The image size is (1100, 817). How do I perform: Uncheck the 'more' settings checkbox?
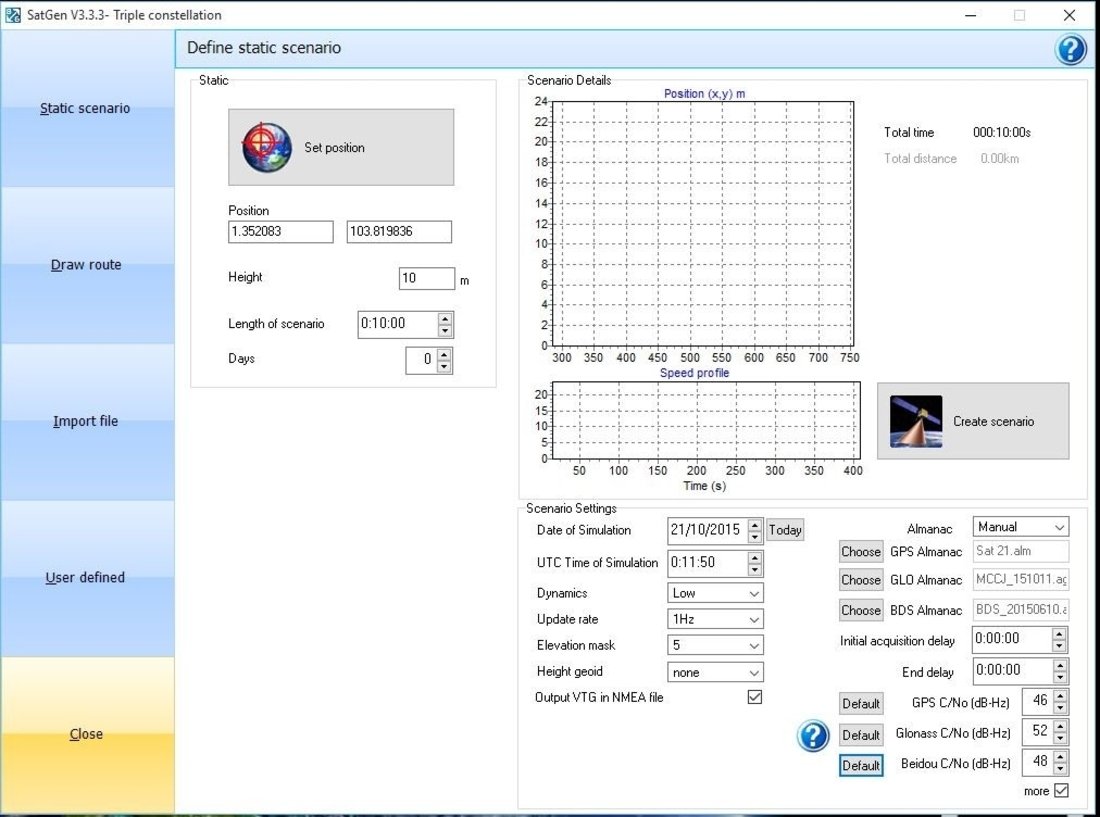click(1061, 791)
